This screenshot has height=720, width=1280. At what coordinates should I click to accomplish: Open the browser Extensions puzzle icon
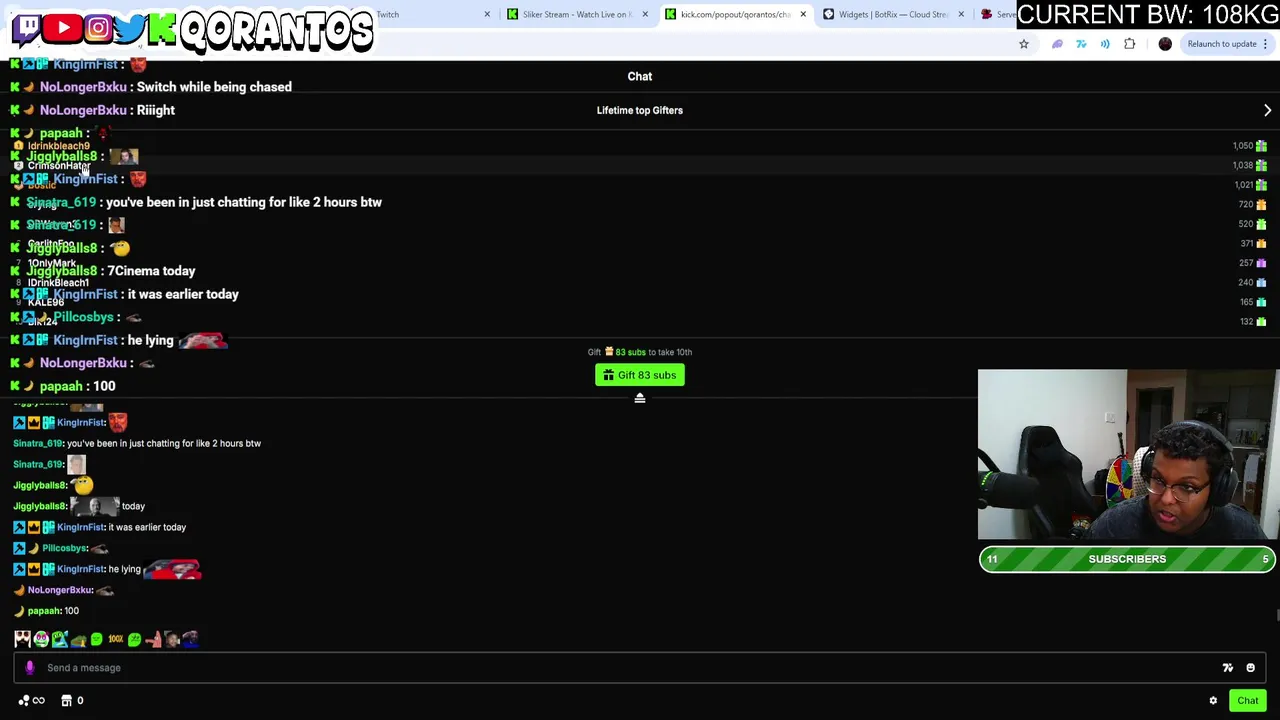1129,44
